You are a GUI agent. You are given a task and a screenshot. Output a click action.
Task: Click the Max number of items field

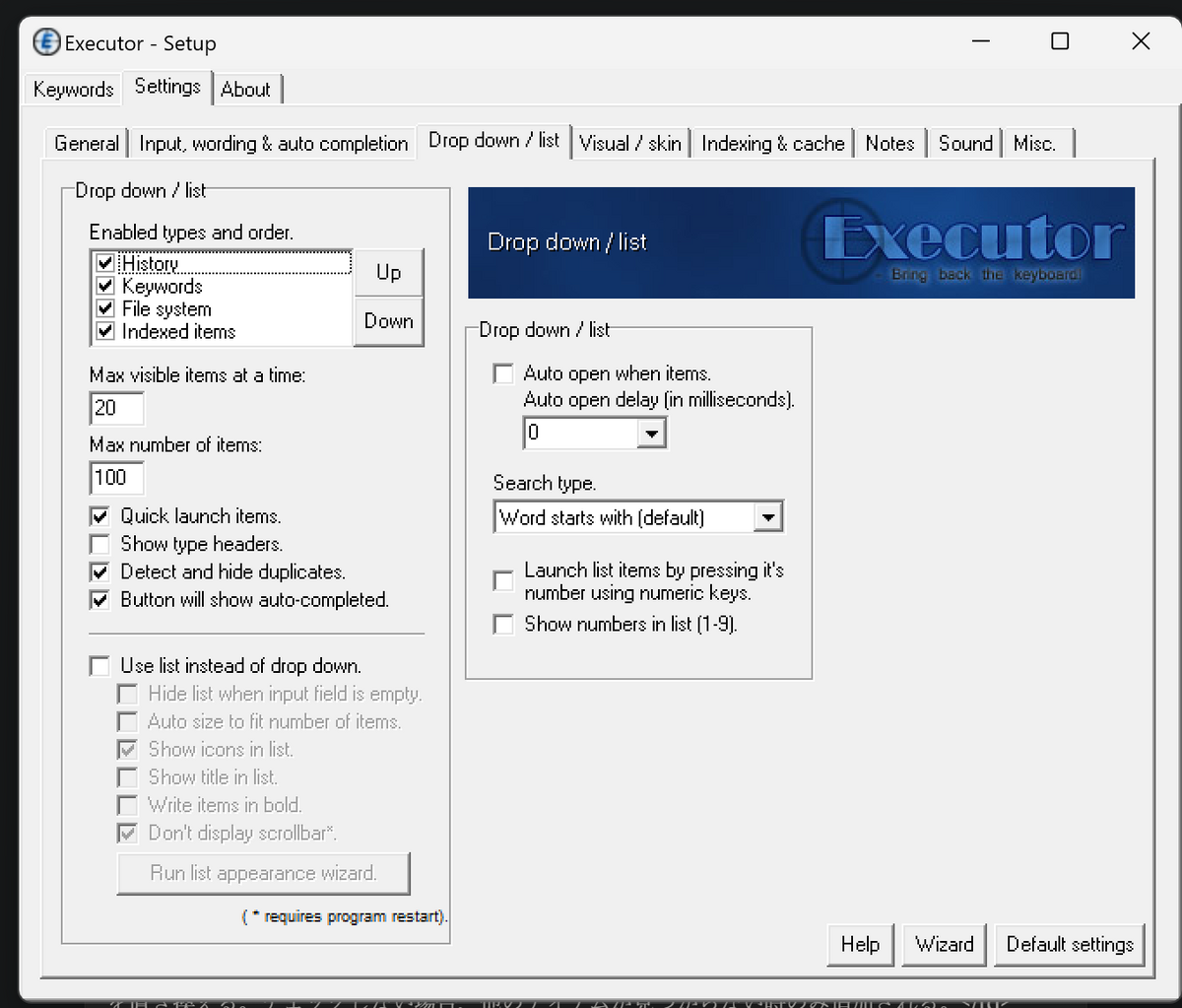pos(116,478)
